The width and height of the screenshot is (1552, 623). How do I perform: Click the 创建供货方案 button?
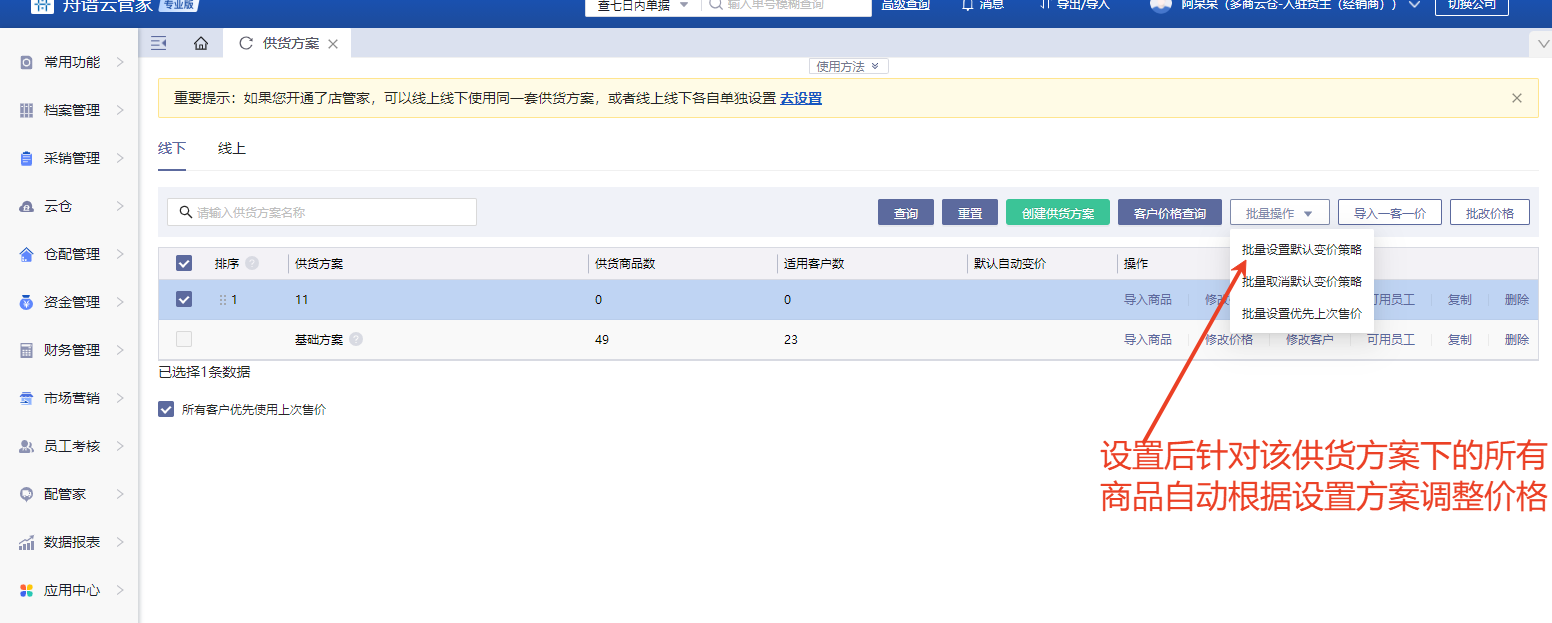click(x=1057, y=213)
